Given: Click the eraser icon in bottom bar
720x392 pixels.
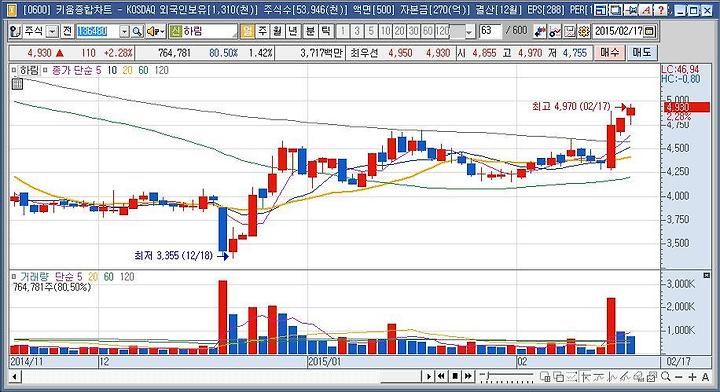Looking at the screenshot, I should [639, 377].
